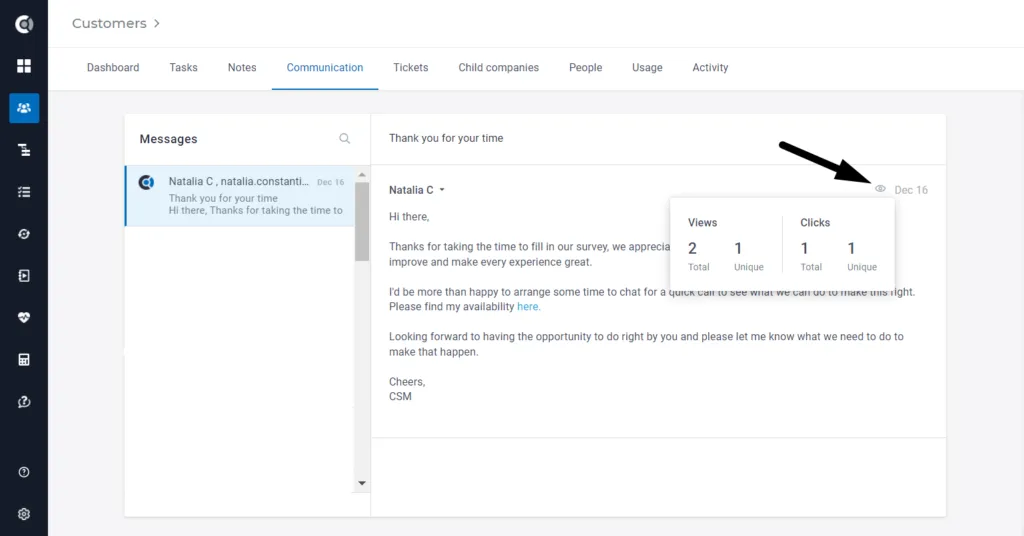
Task: Open the lifecycle circular icon in sidebar
Action: coord(24,234)
